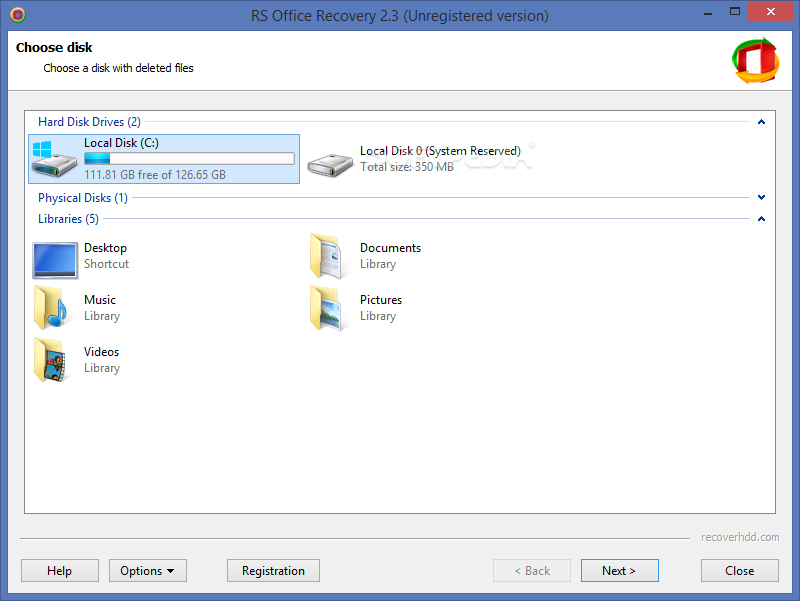Select the 'Music' library label
Screen dimensions: 800x601
point(100,300)
